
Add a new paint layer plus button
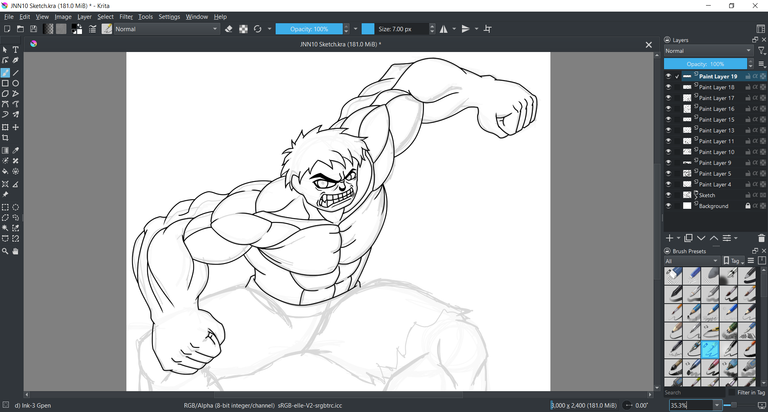click(670, 238)
